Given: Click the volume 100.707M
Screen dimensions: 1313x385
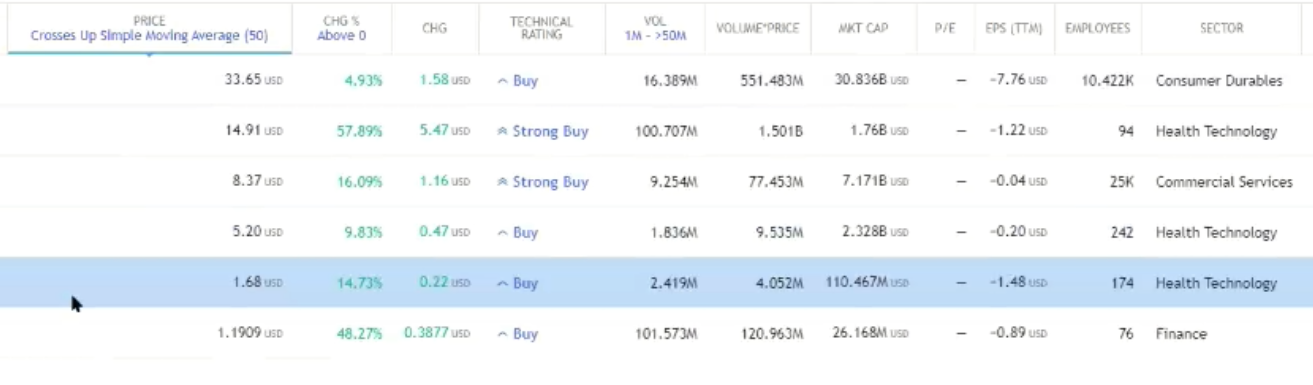Looking at the screenshot, I should [665, 131].
